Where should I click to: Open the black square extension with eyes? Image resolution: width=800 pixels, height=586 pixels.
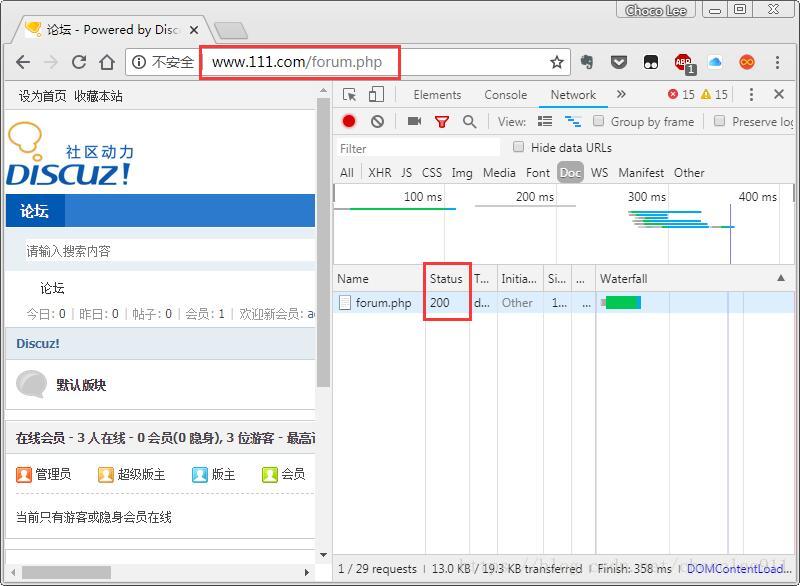(651, 62)
